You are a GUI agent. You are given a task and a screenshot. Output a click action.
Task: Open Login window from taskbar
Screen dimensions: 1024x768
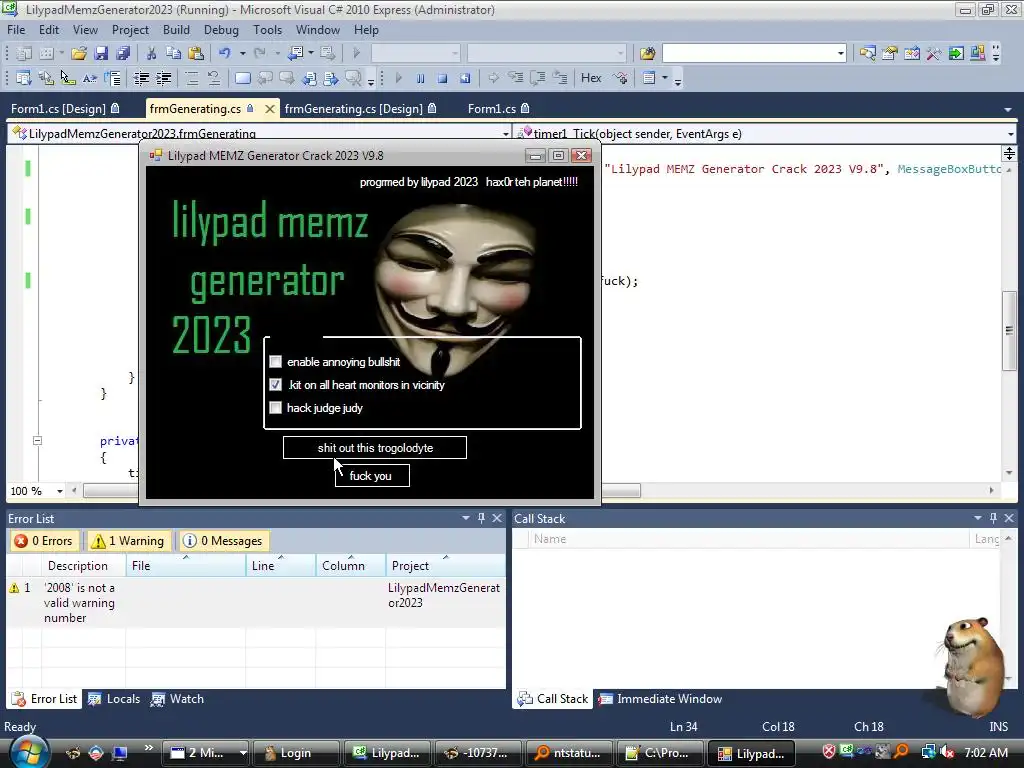(295, 753)
